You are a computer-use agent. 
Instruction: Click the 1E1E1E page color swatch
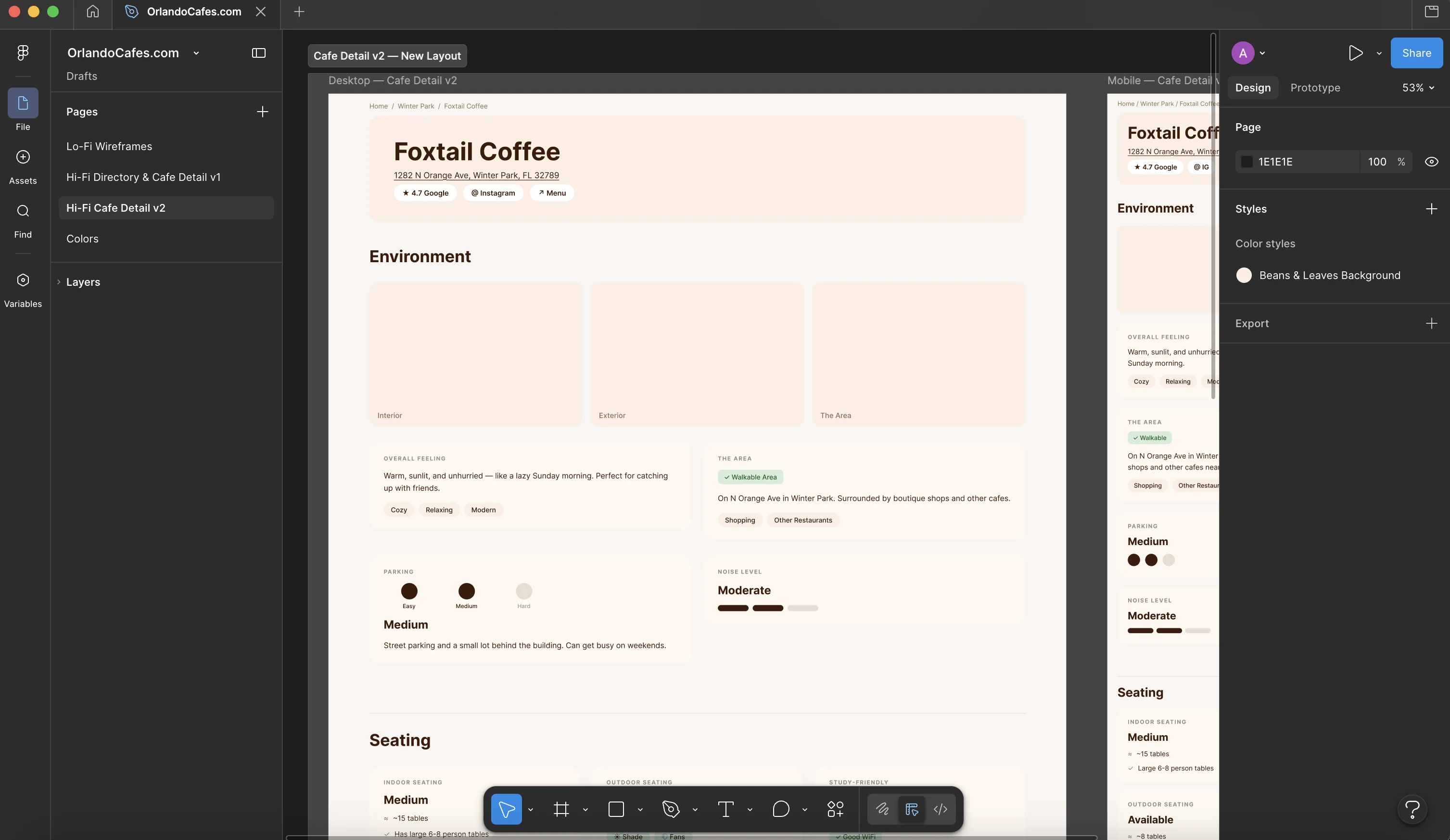(x=1246, y=162)
